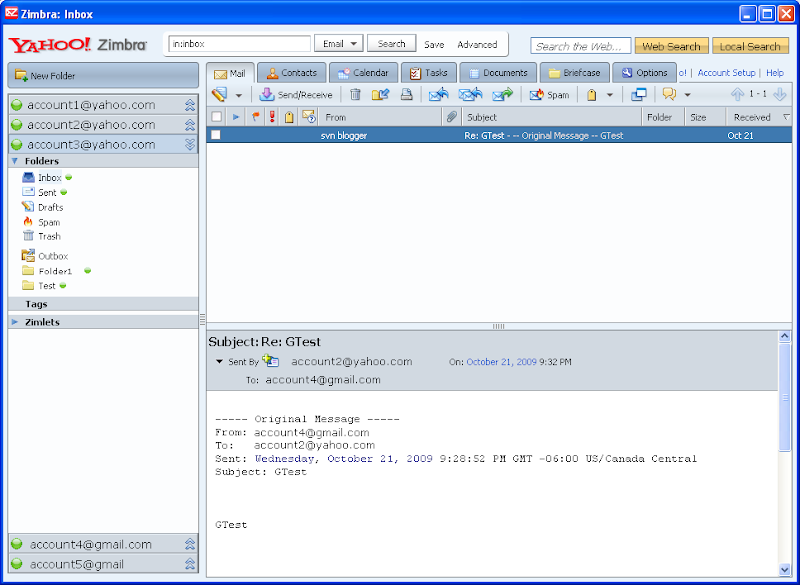
Task: Sort by the Received column header
Action: (x=759, y=117)
